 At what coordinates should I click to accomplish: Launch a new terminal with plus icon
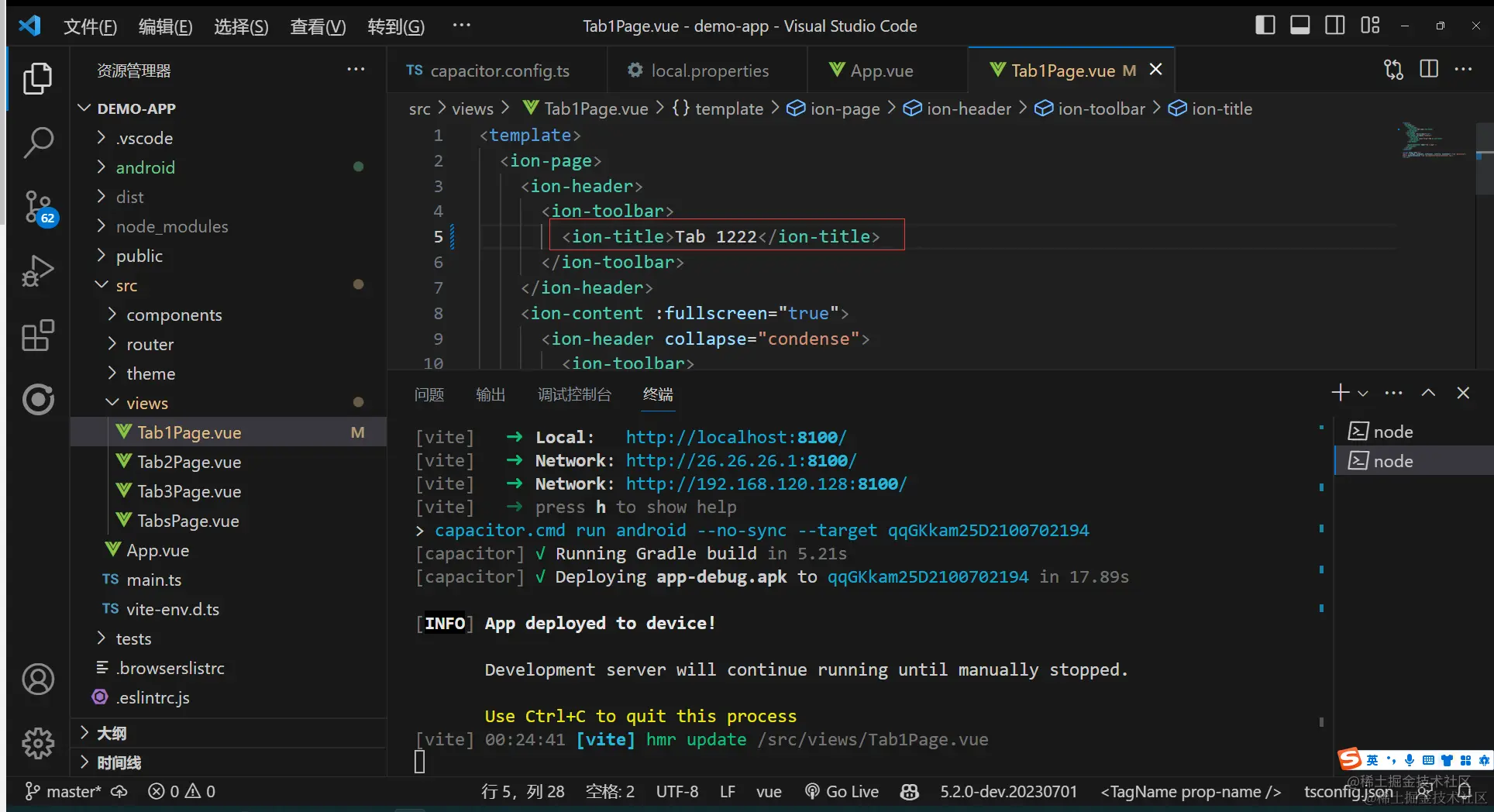(1340, 393)
